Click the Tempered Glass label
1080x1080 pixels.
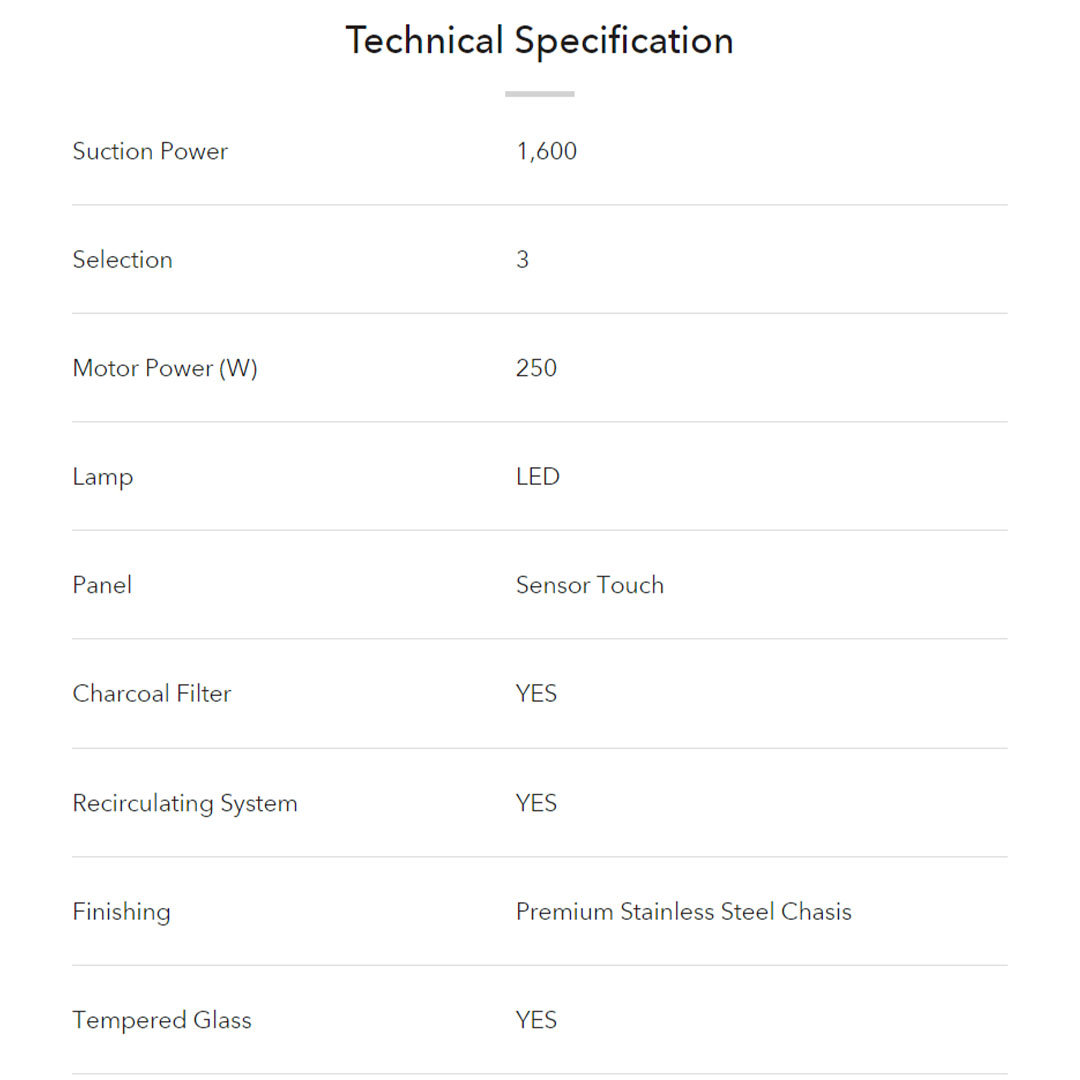pyautogui.click(x=162, y=1020)
